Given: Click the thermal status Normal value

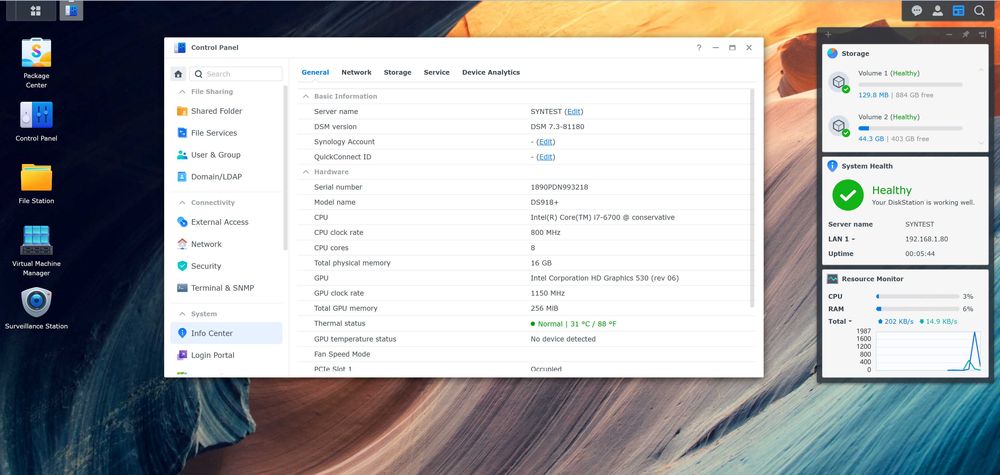Looking at the screenshot, I should pyautogui.click(x=573, y=324).
